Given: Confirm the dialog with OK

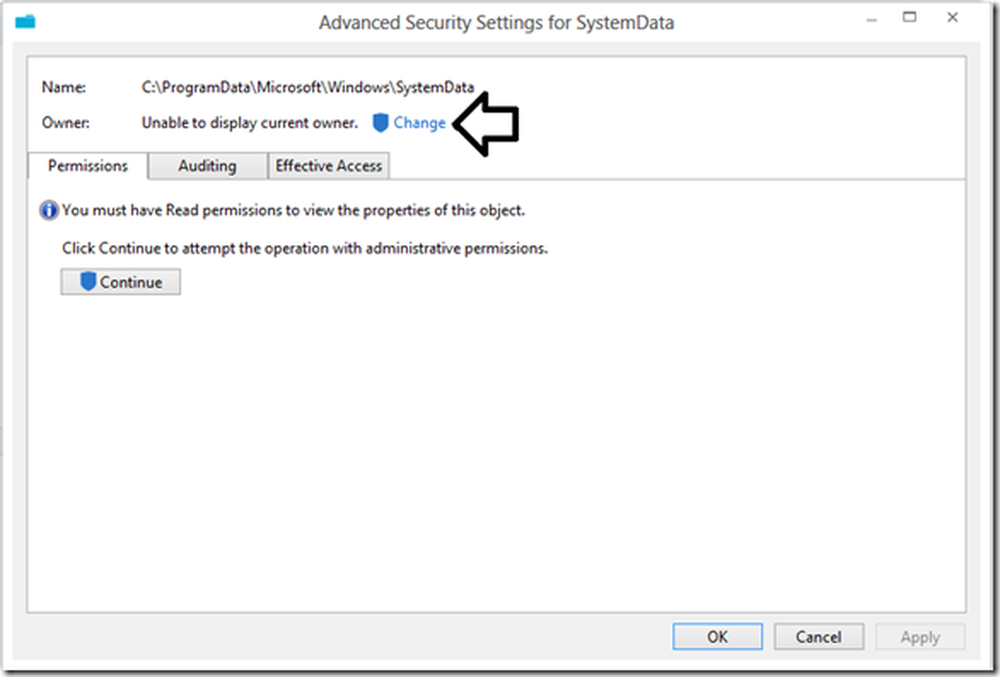Looking at the screenshot, I should [717, 637].
